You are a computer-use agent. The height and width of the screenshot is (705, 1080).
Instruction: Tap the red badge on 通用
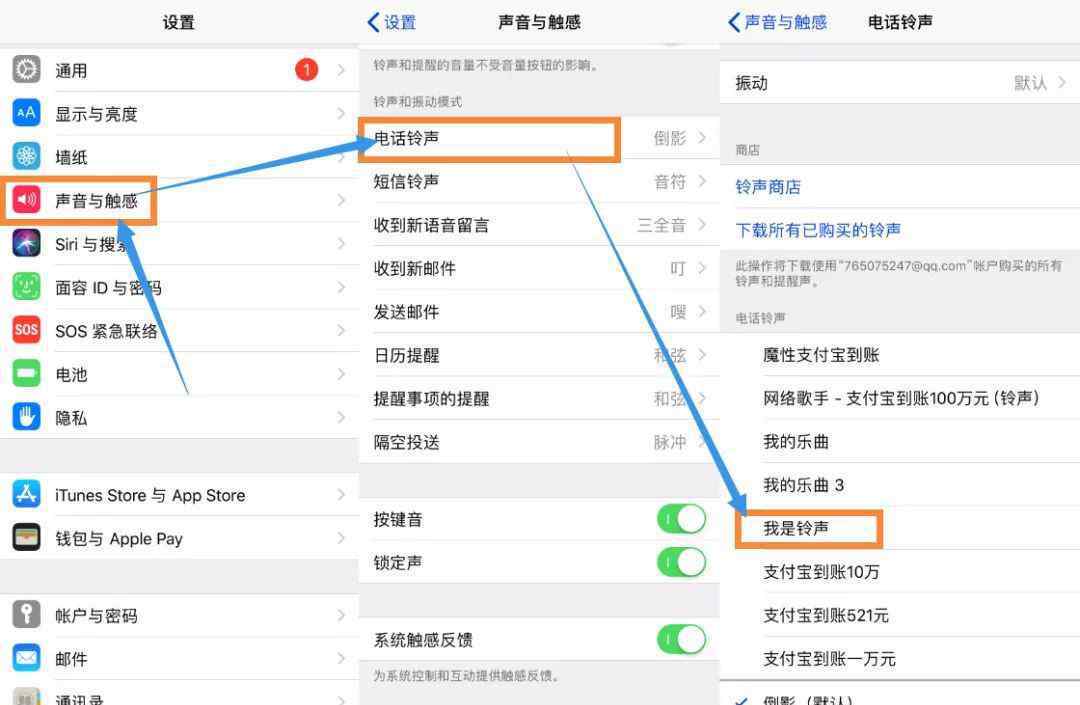[307, 70]
